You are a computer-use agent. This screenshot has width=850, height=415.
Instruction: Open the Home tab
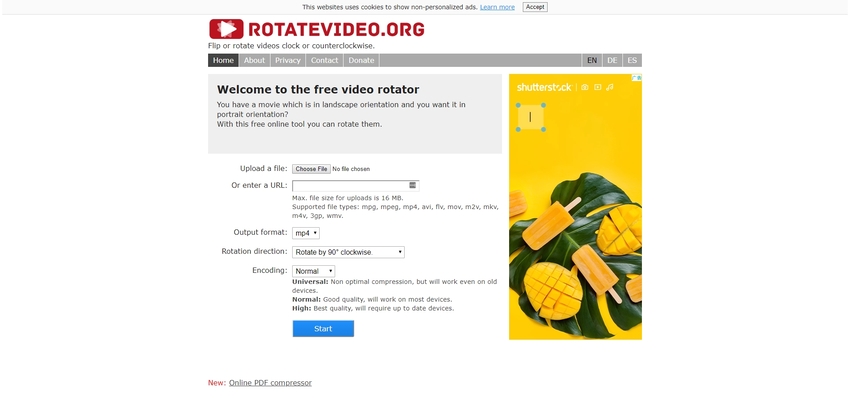pyautogui.click(x=223, y=61)
